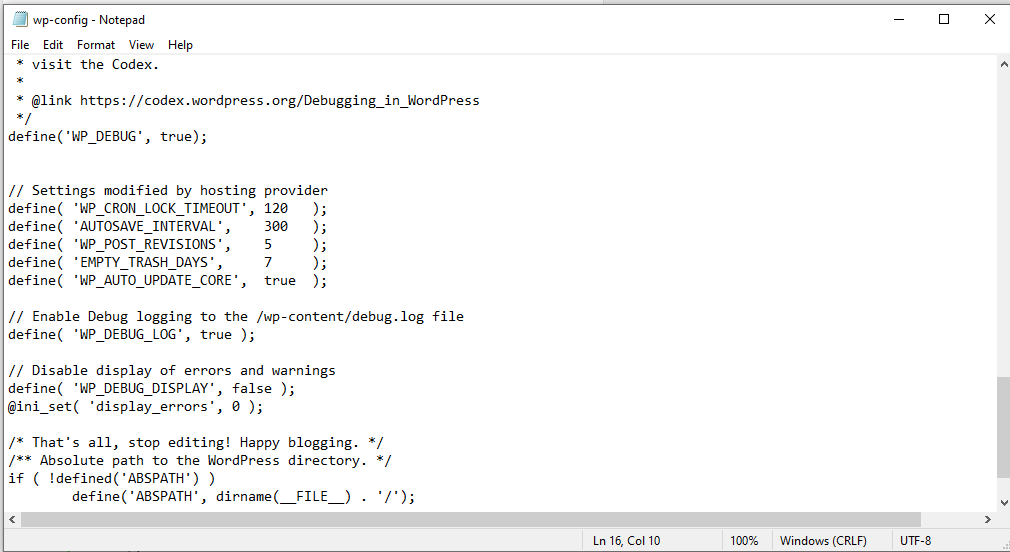Click the 'Happy blogging' comment line

[196, 443]
